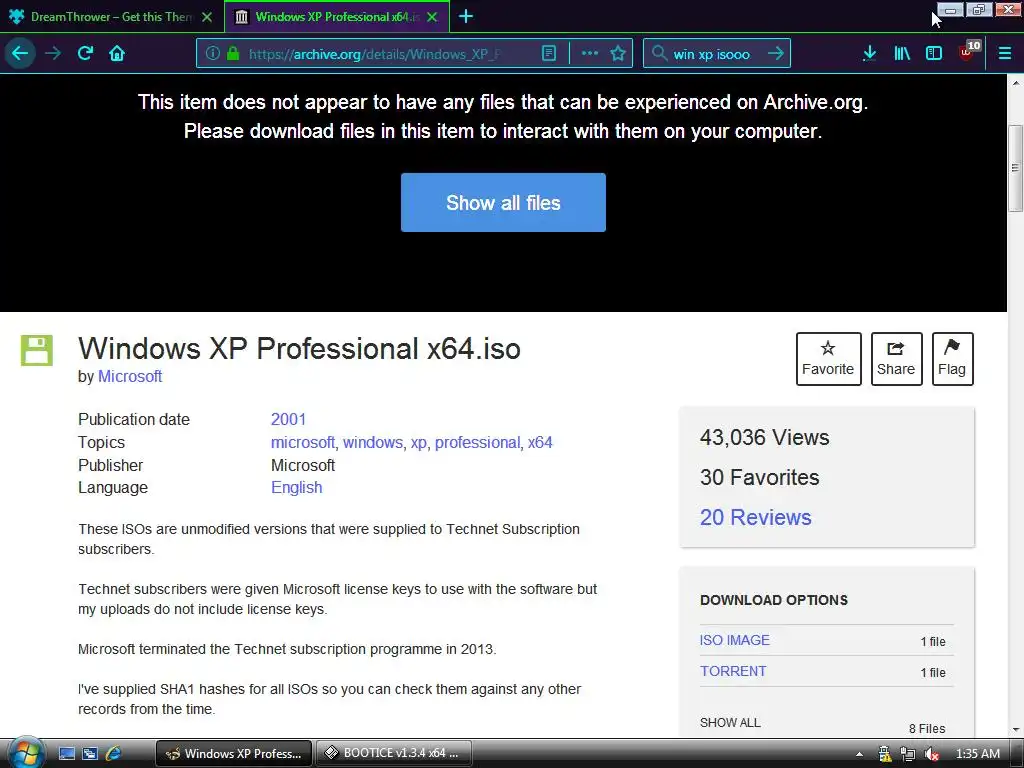Flag this item with the Flag button

[x=952, y=359]
